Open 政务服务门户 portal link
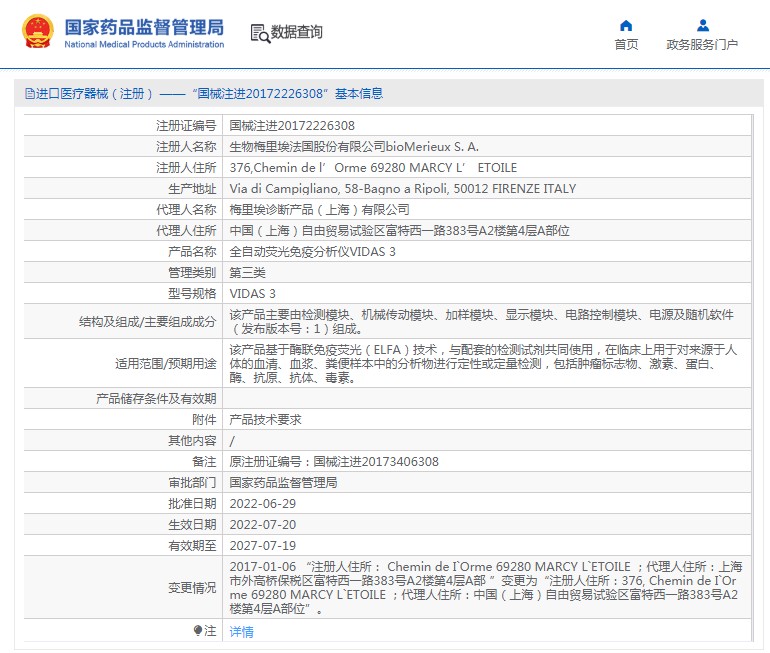This screenshot has width=770, height=653. click(x=702, y=45)
